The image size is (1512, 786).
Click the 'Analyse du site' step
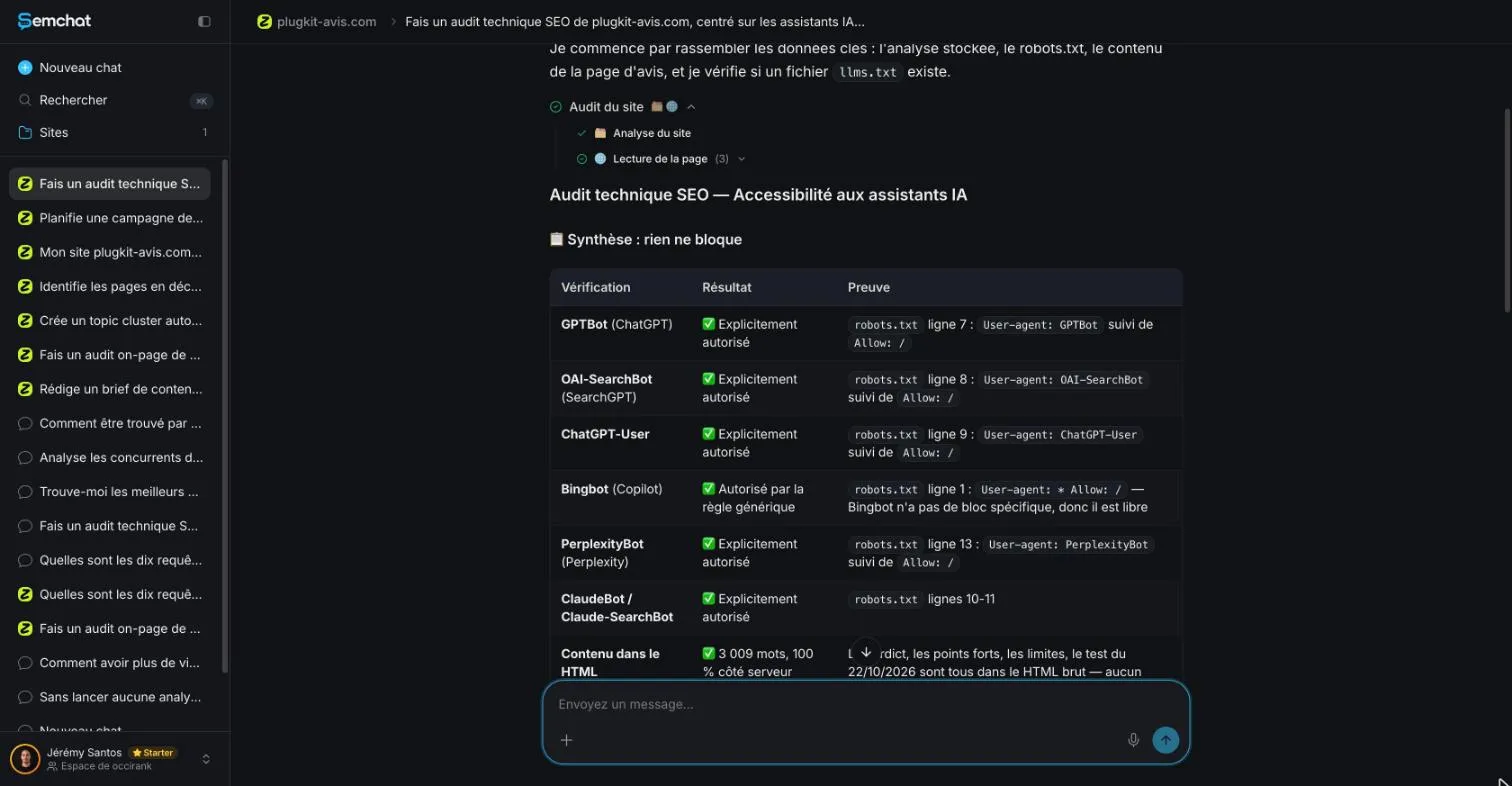[634, 133]
